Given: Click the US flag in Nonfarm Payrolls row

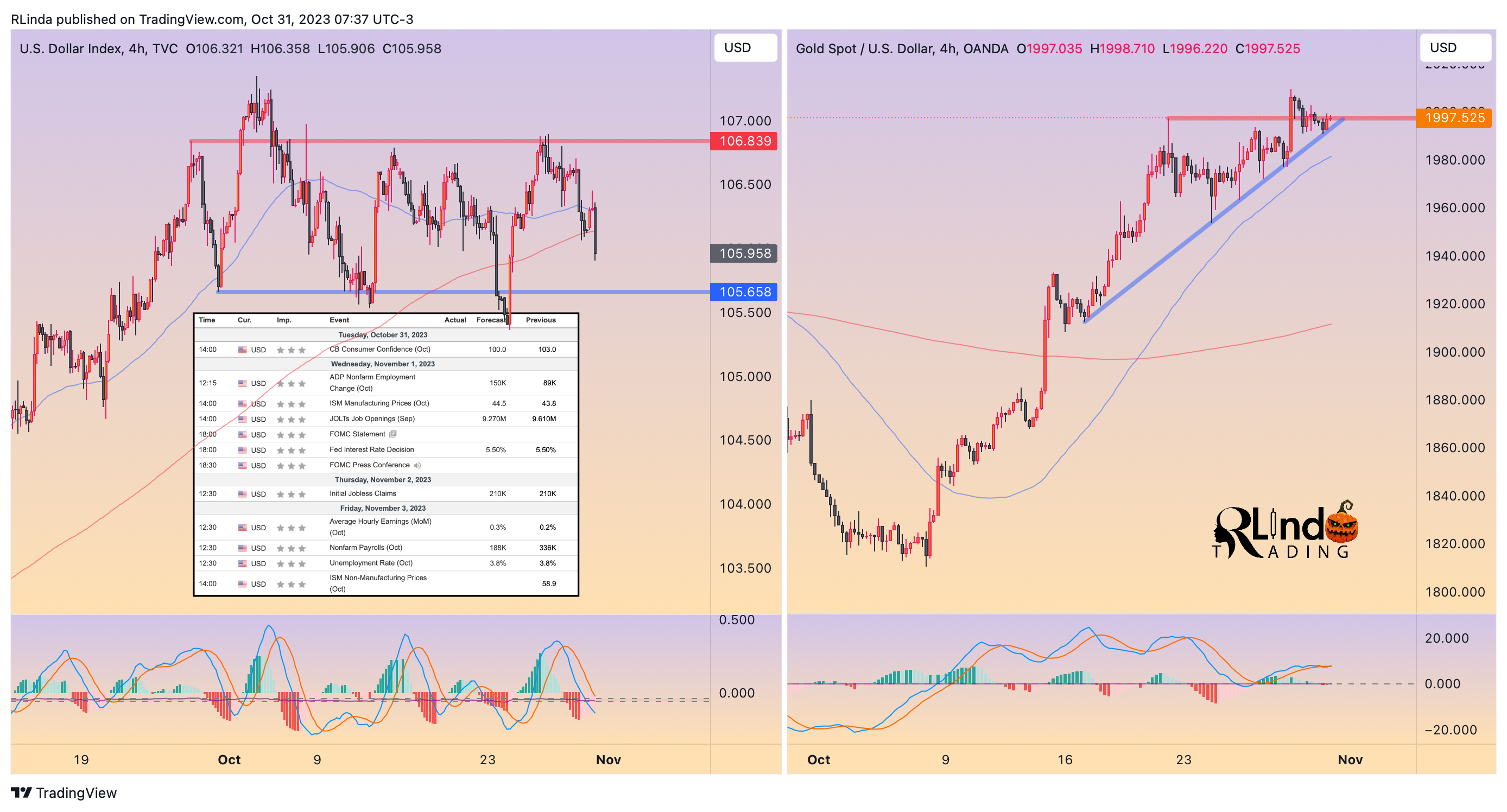Looking at the screenshot, I should point(242,548).
